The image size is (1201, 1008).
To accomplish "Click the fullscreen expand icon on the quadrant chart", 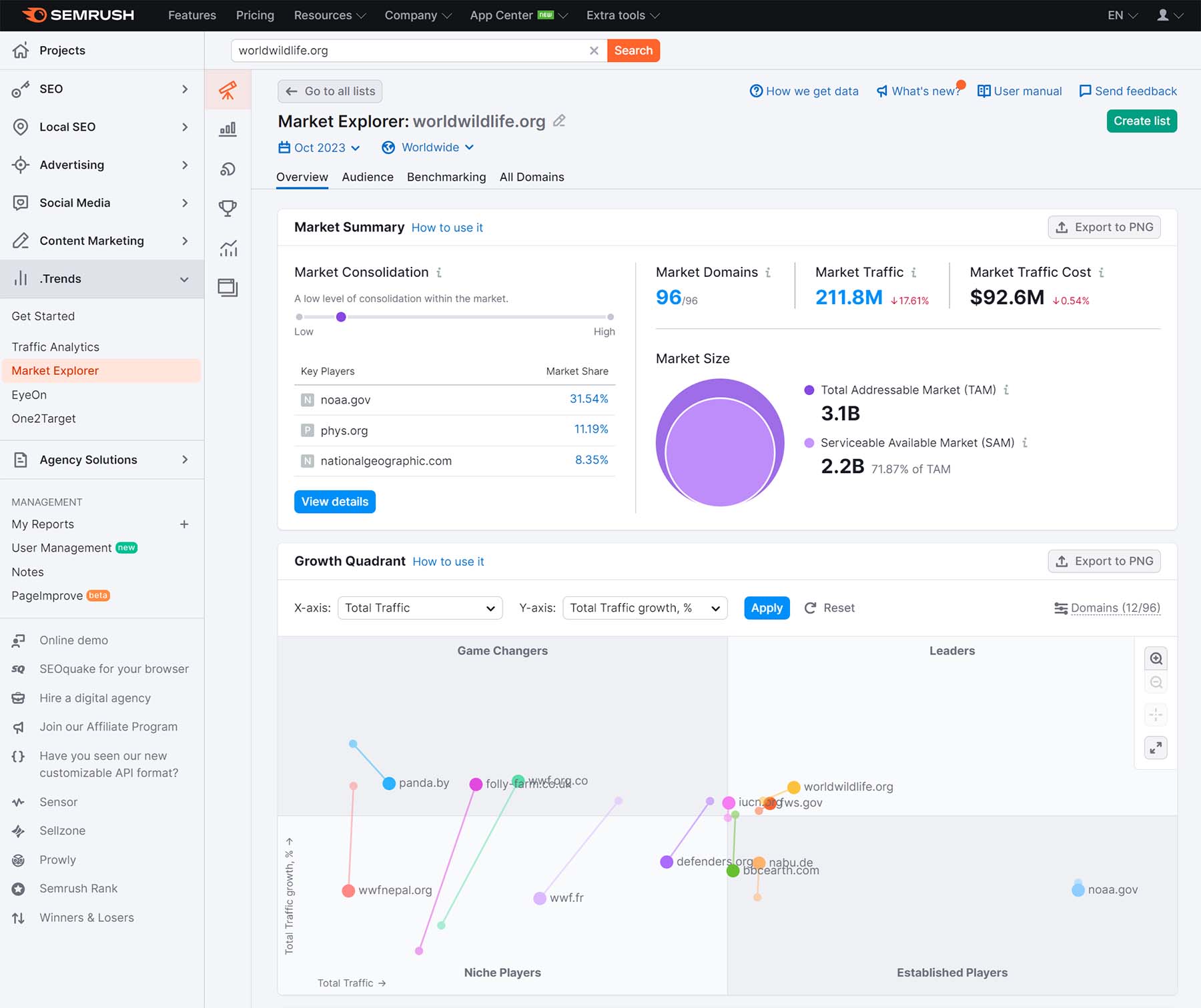I will (x=1156, y=748).
